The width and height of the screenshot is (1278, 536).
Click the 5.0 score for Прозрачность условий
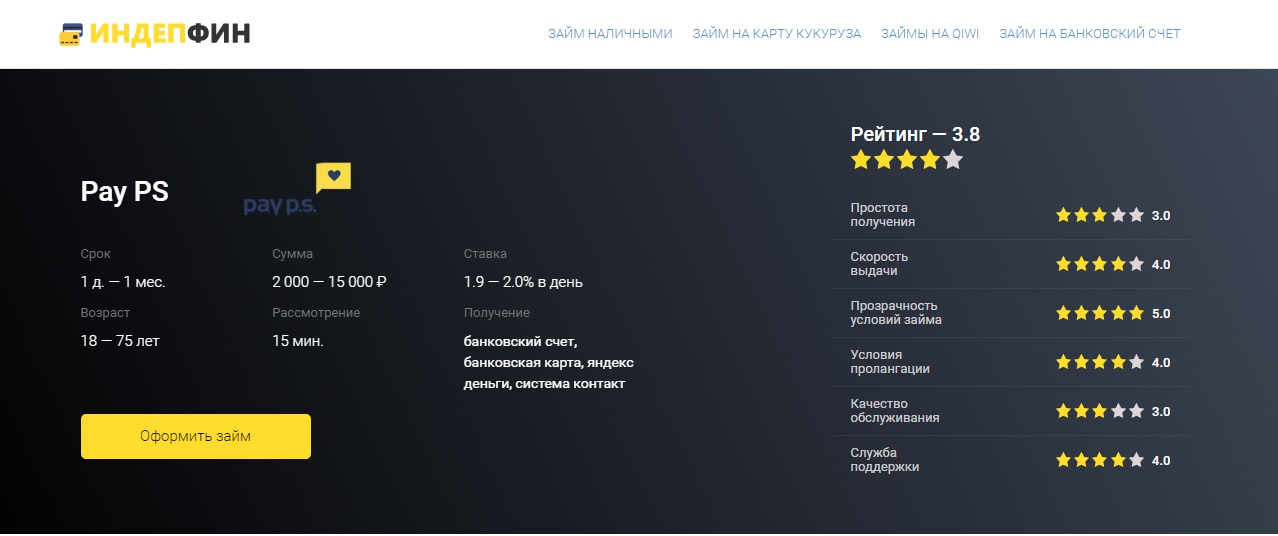click(1161, 314)
